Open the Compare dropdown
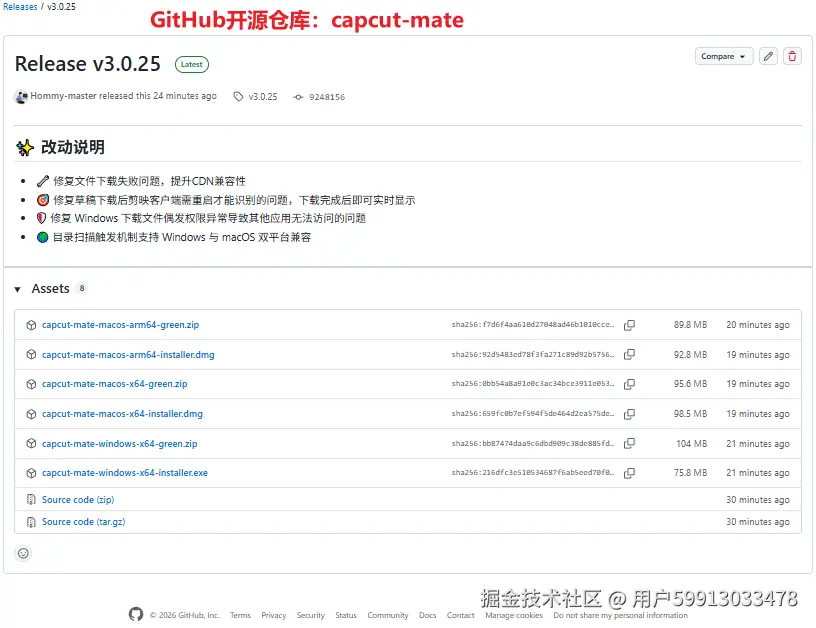Screen dimensions: 816x628 pyautogui.click(x=723, y=56)
